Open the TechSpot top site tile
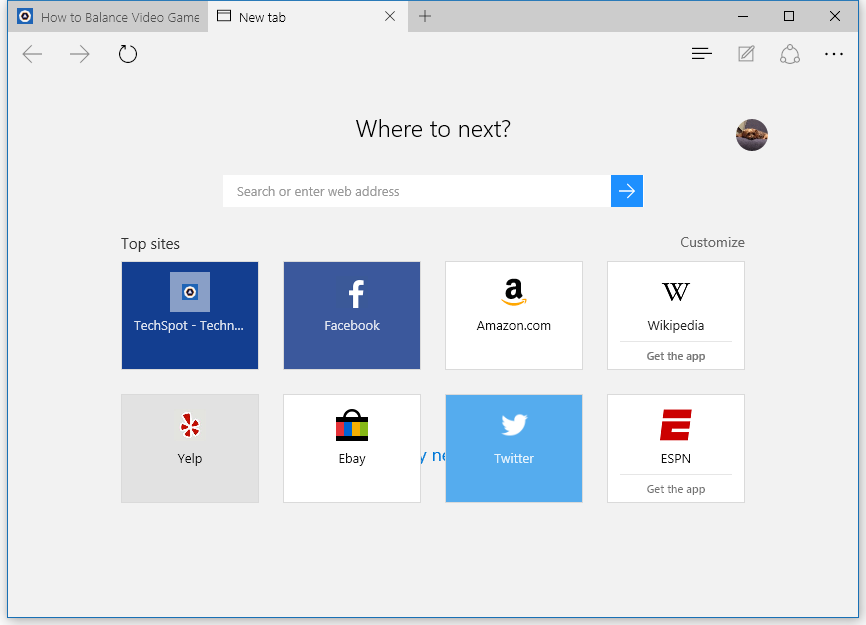The width and height of the screenshot is (866, 625). click(x=190, y=315)
